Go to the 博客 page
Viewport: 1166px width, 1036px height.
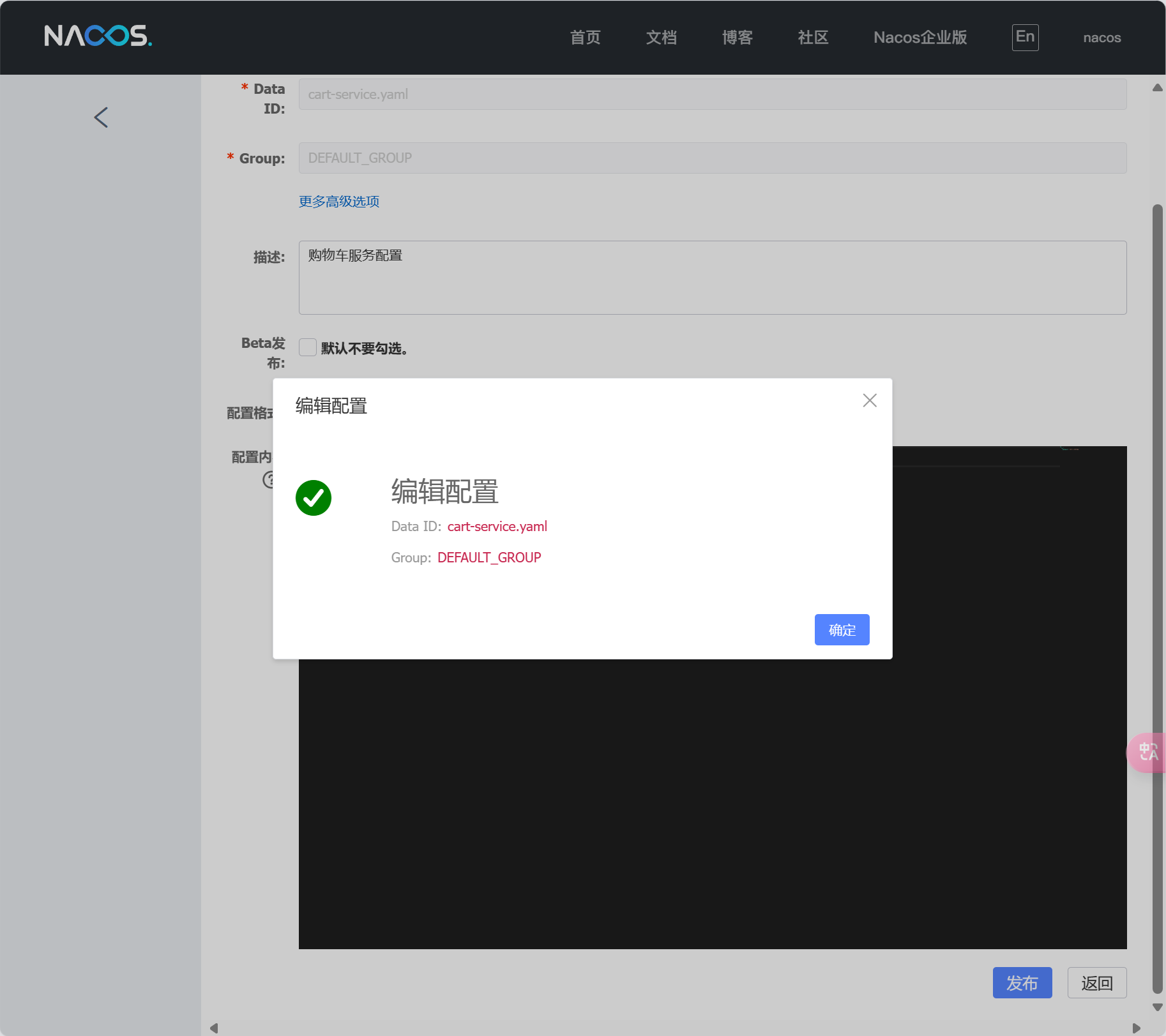pyautogui.click(x=737, y=38)
